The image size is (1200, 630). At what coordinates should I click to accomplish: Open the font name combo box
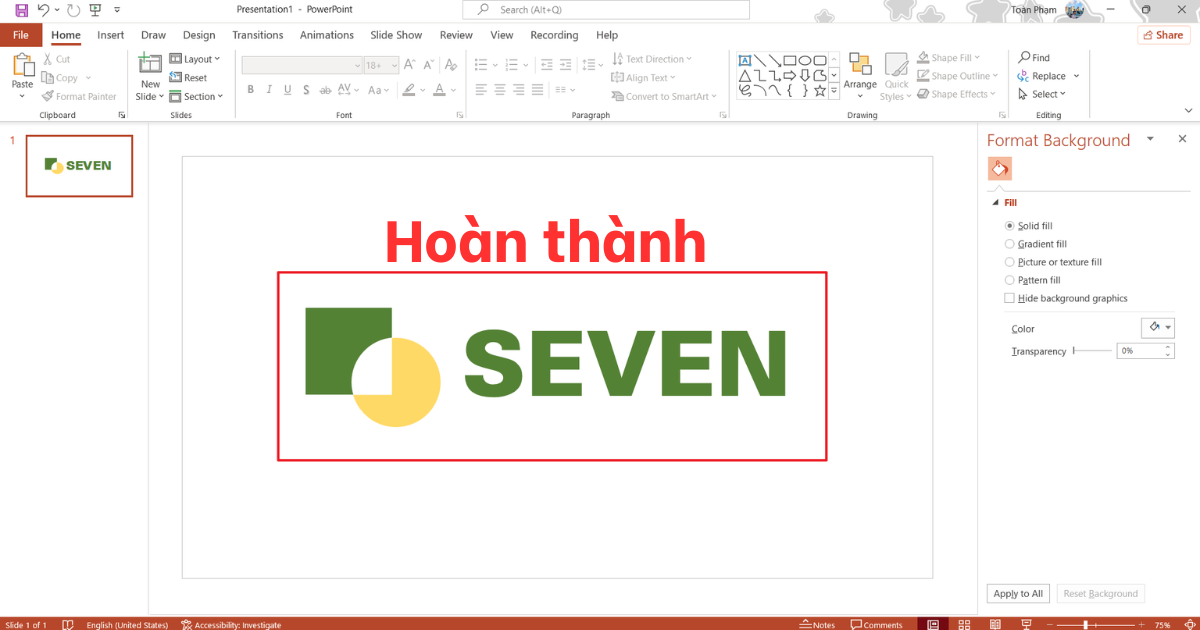tap(302, 65)
